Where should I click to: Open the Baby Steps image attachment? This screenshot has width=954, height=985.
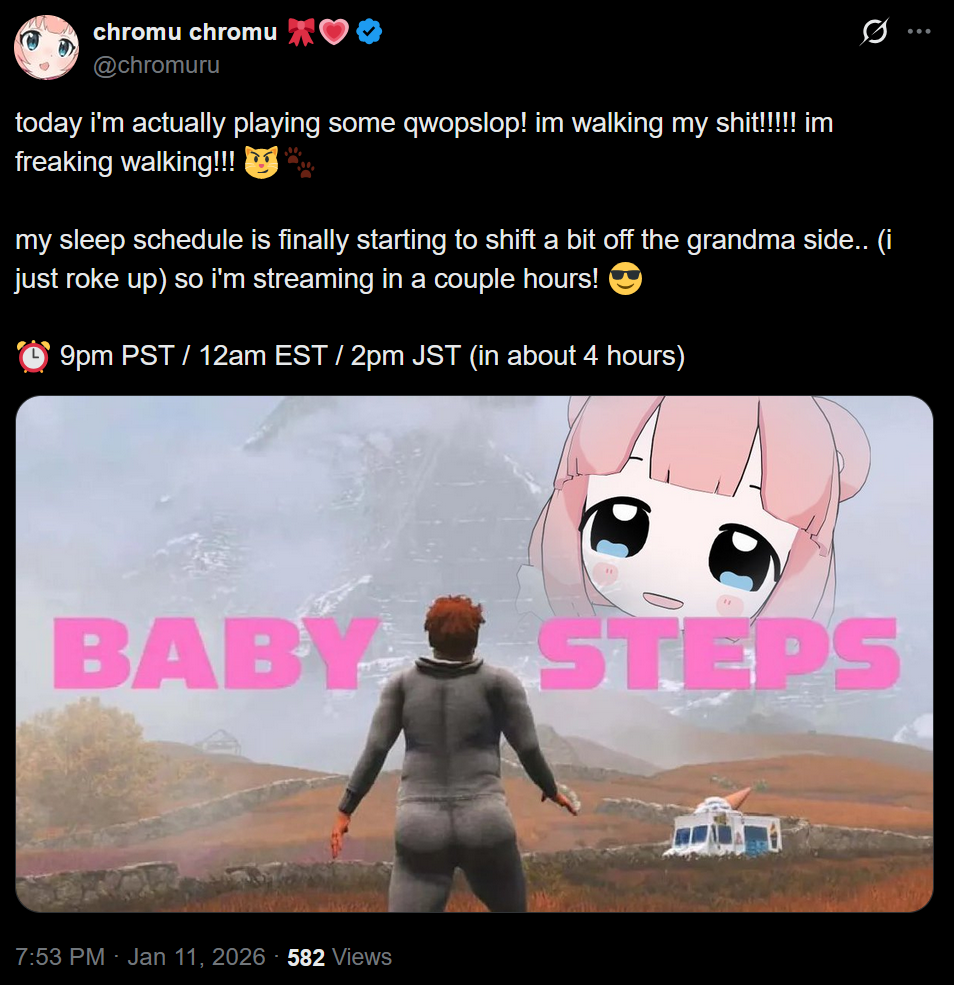(474, 654)
